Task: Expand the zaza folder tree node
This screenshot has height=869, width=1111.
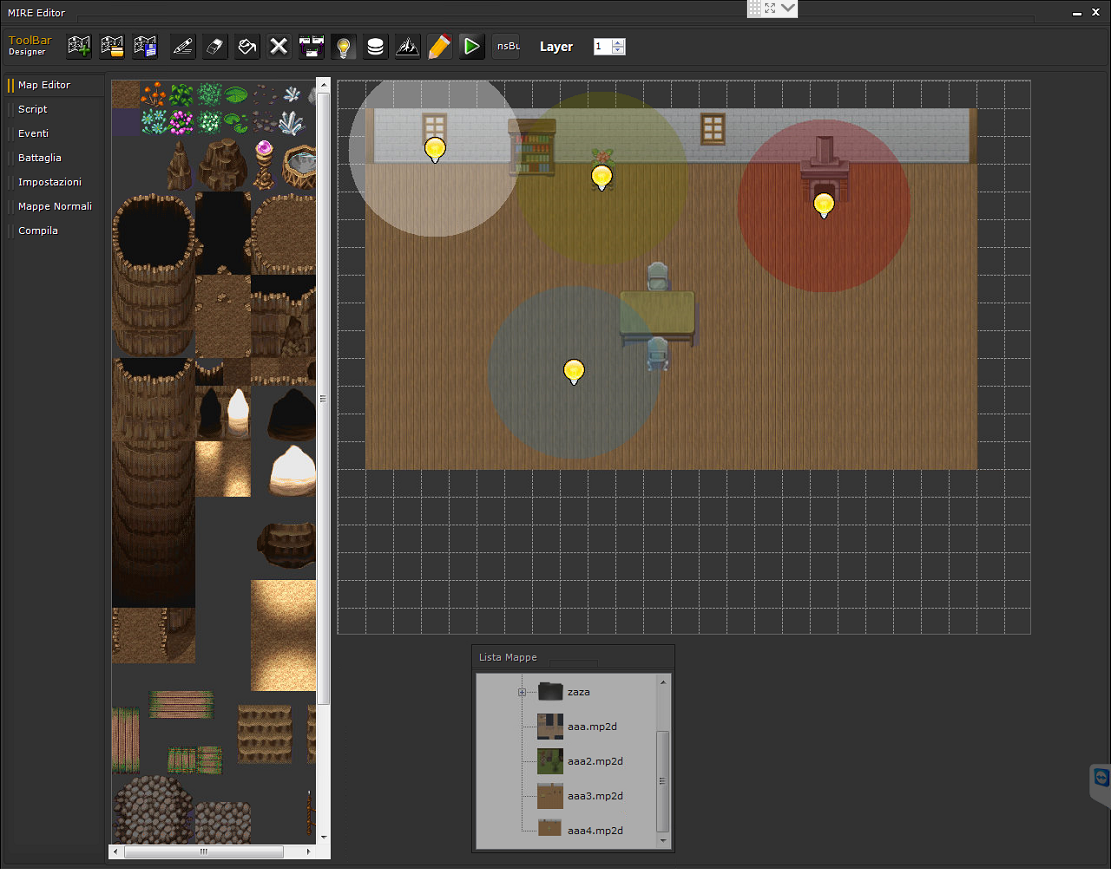Action: click(522, 692)
